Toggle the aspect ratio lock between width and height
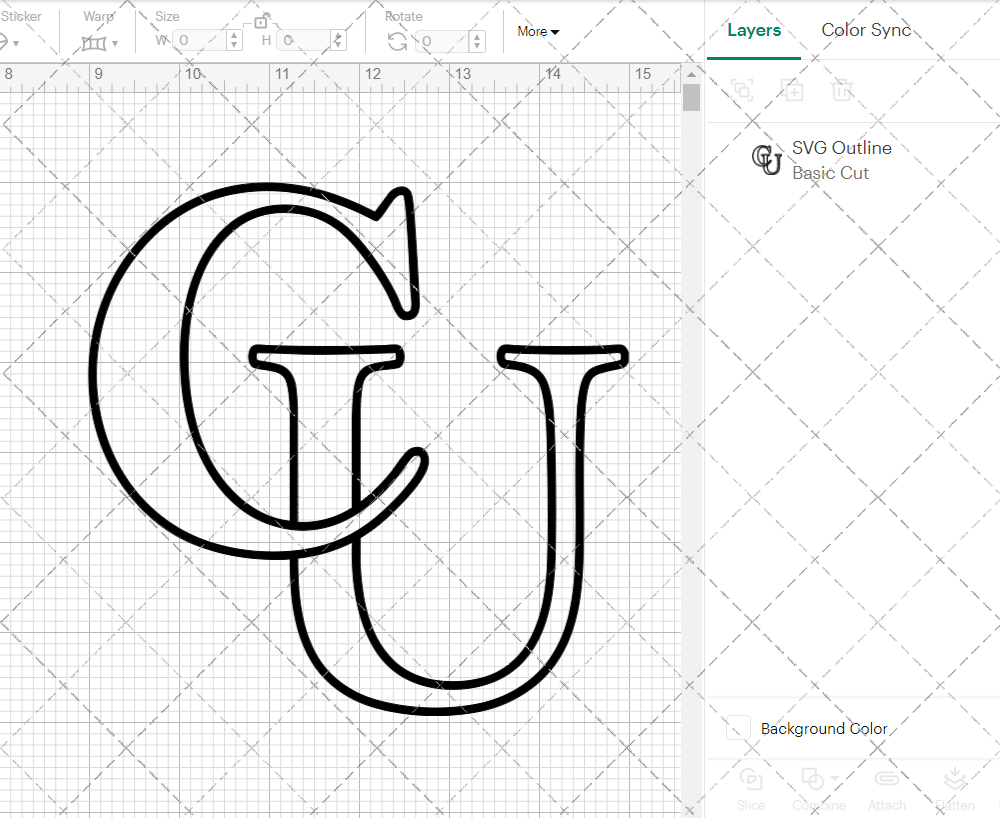Image resolution: width=1000 pixels, height=818 pixels. coord(262,21)
